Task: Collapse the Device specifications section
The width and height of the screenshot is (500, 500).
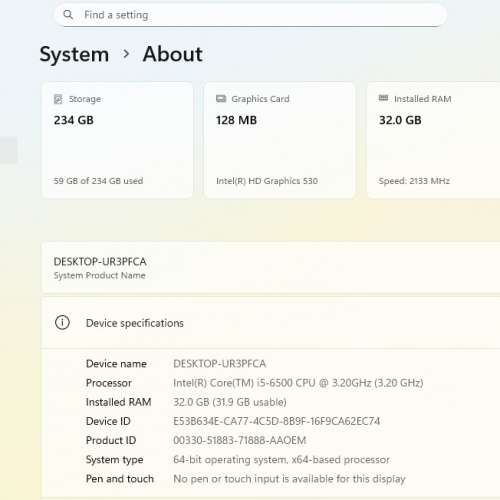Action: point(270,323)
